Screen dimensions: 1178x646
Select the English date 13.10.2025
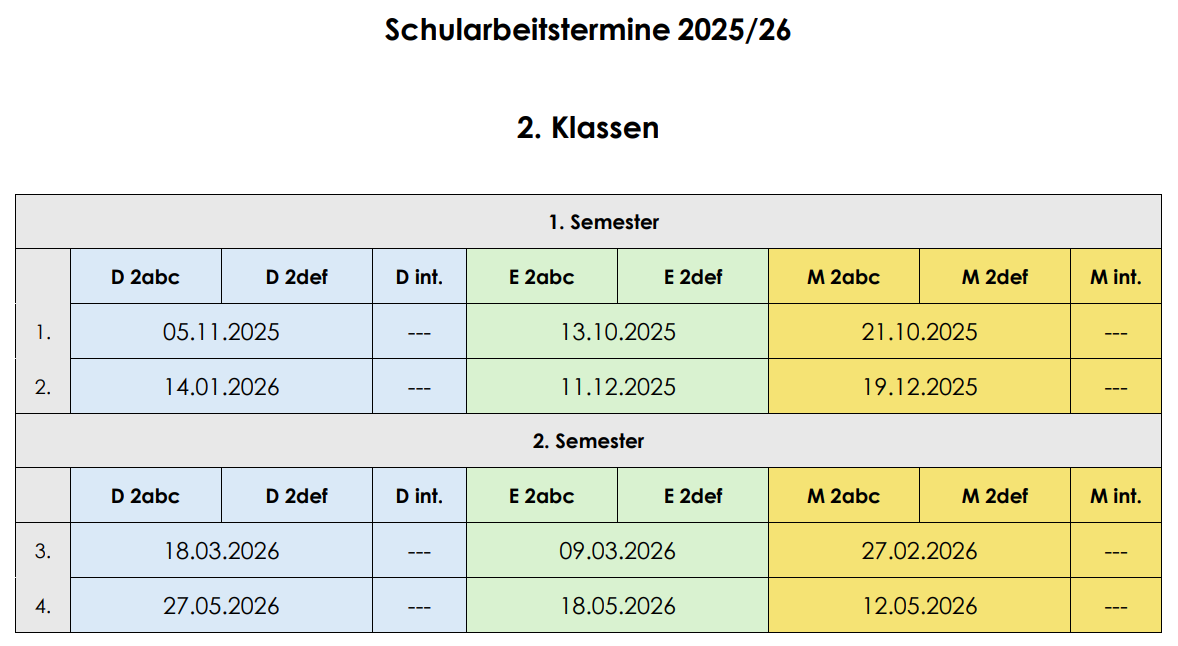[617, 332]
